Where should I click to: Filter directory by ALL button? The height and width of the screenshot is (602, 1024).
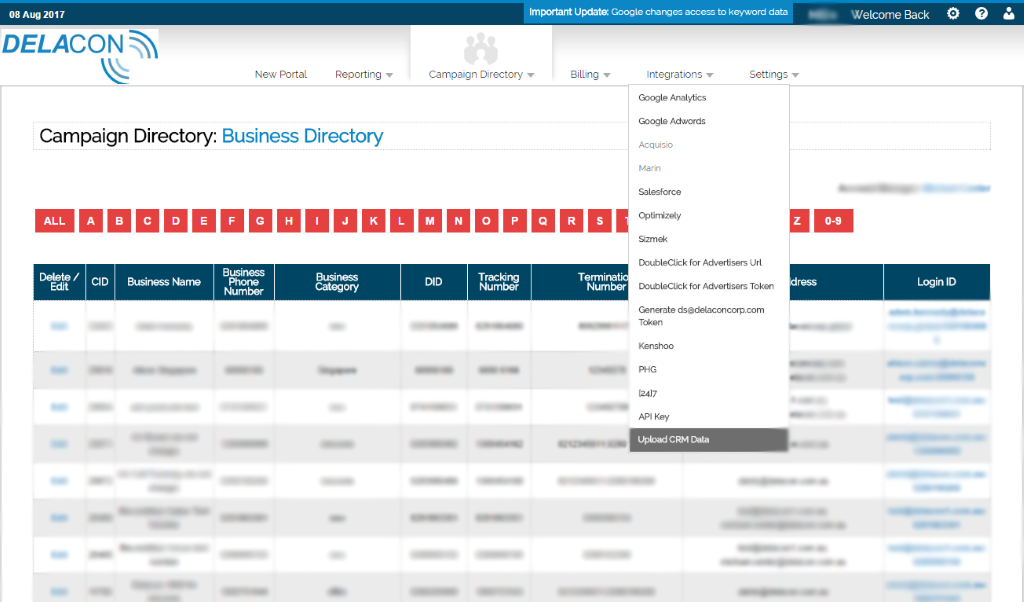(54, 221)
